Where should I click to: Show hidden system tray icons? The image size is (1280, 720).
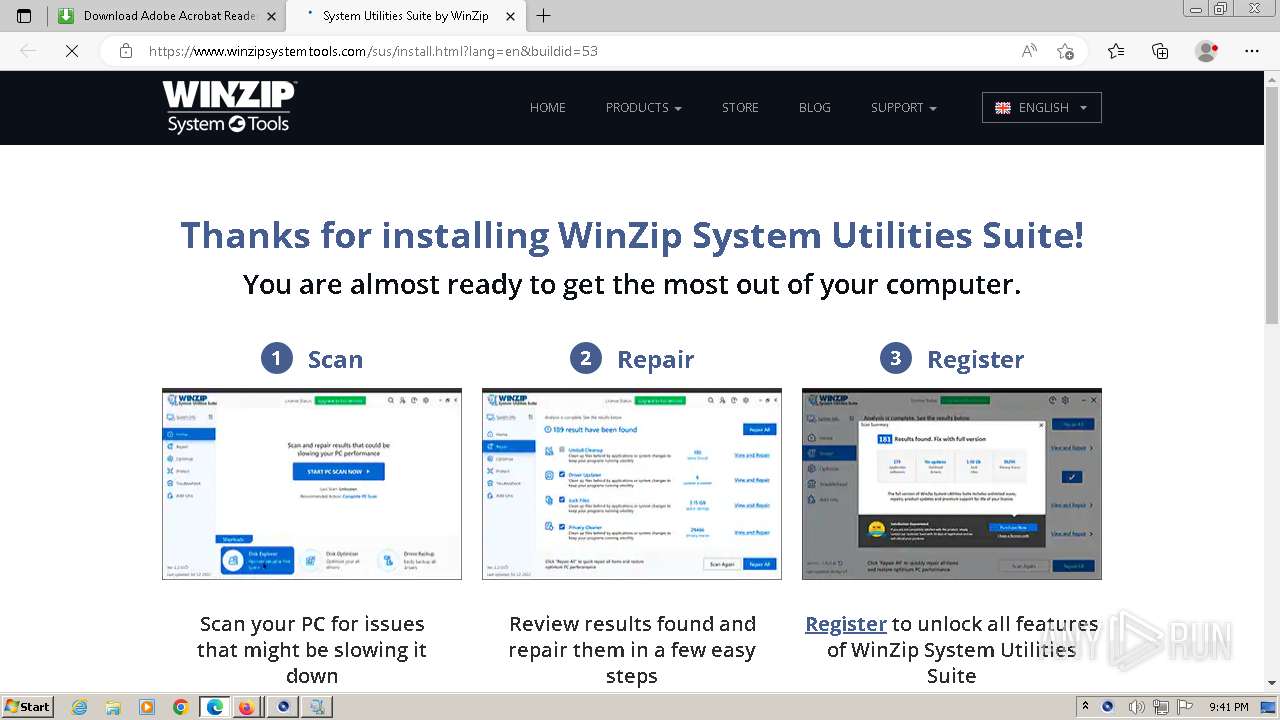pyautogui.click(x=1085, y=707)
